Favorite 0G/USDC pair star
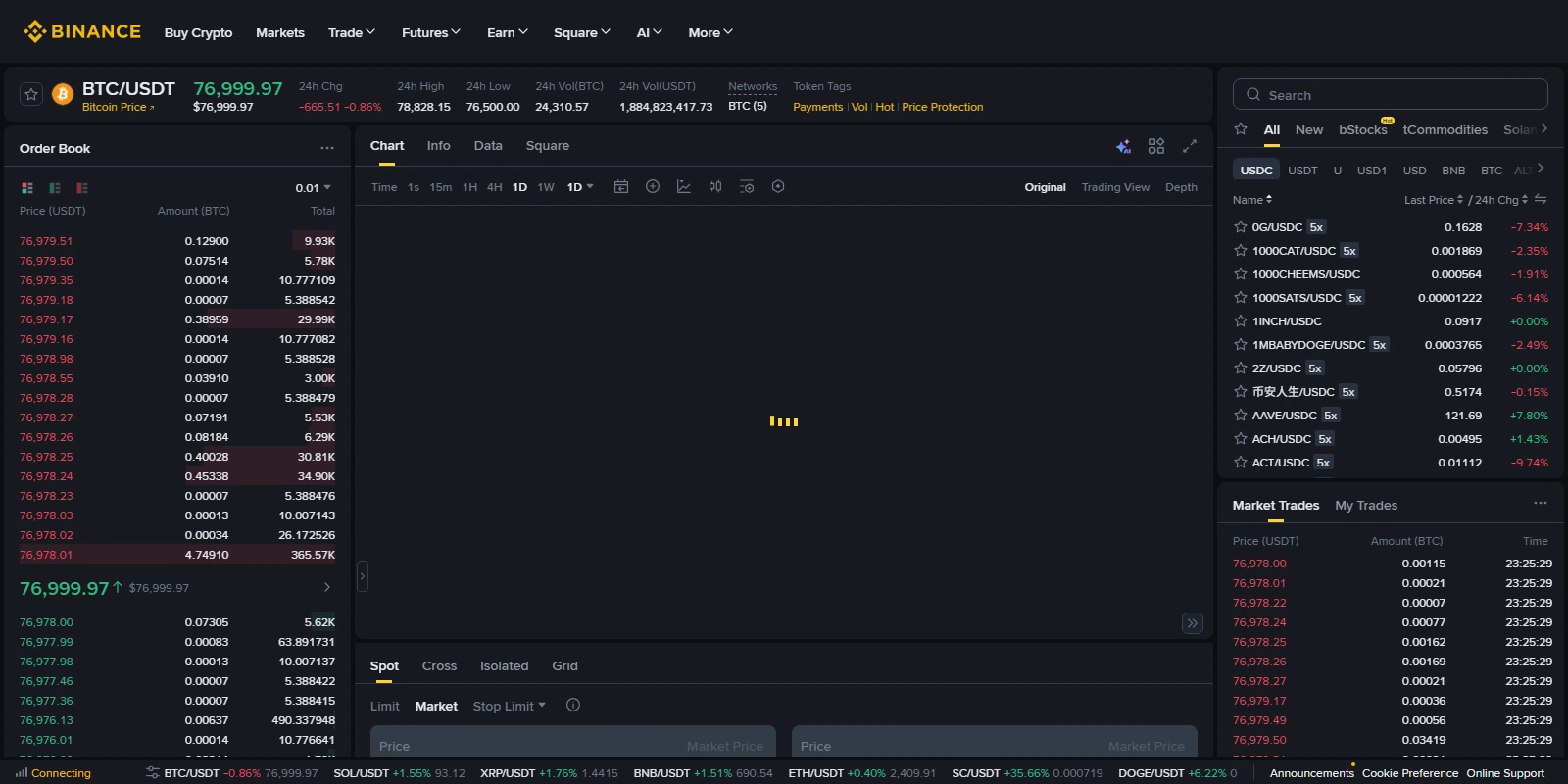Image resolution: width=1568 pixels, height=784 pixels. pyautogui.click(x=1241, y=226)
